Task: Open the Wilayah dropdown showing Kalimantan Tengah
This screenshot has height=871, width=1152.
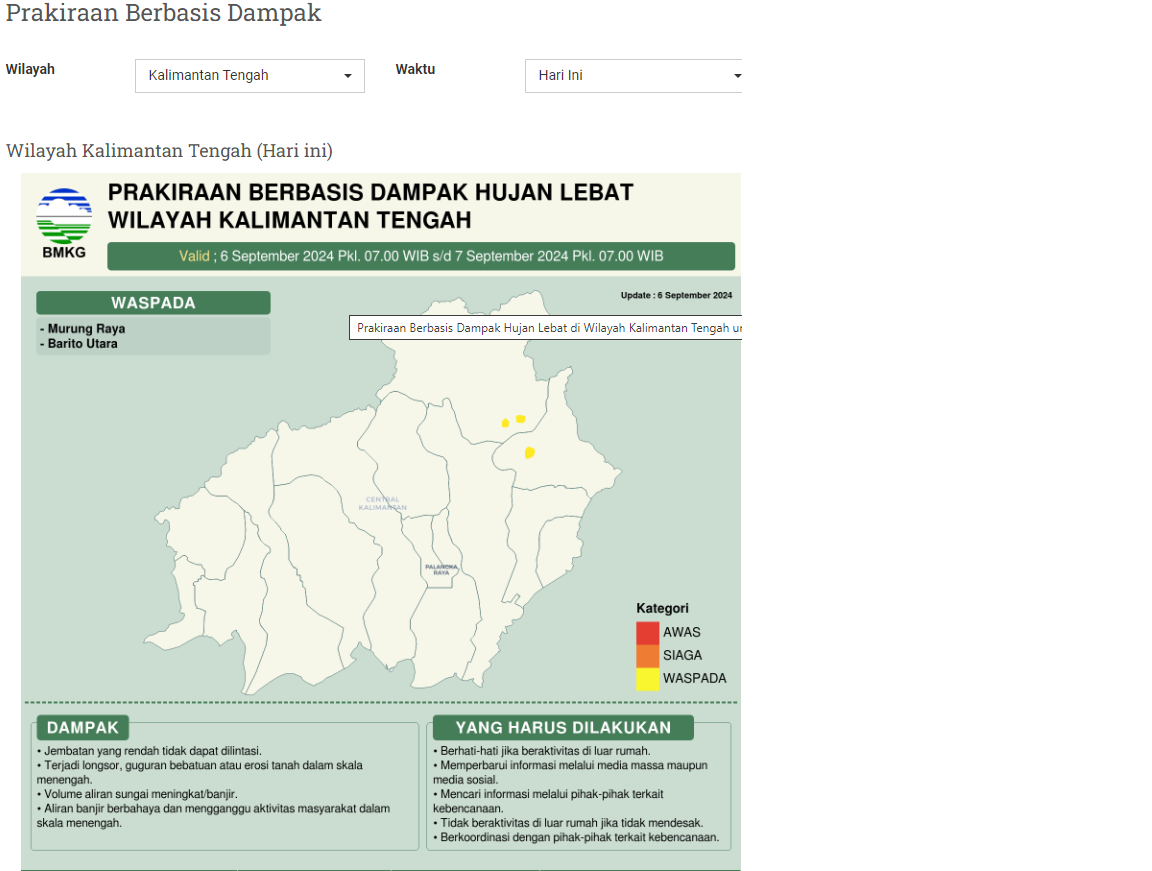Action: (x=250, y=76)
